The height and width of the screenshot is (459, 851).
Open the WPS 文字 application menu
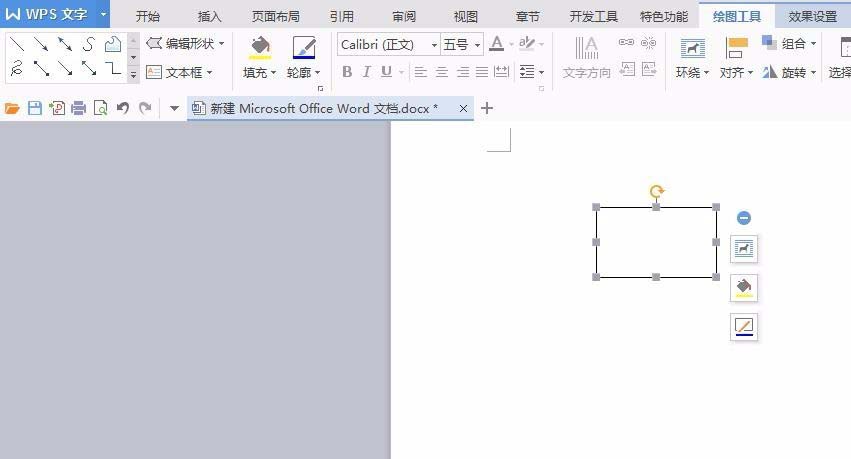(x=55, y=14)
